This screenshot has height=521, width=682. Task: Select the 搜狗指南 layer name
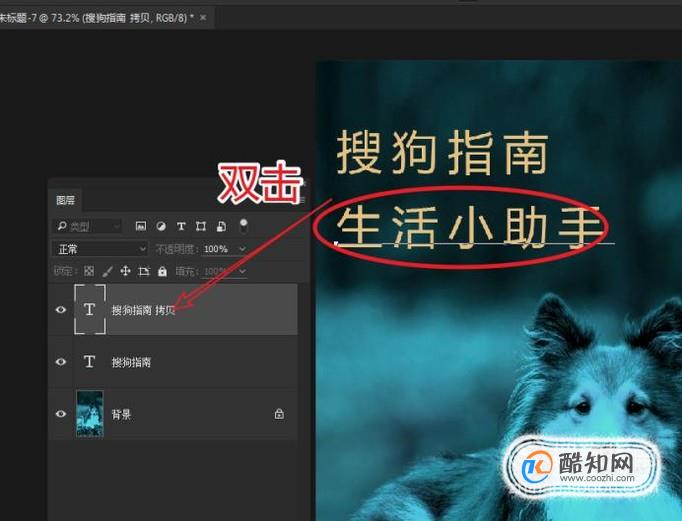click(x=131, y=362)
